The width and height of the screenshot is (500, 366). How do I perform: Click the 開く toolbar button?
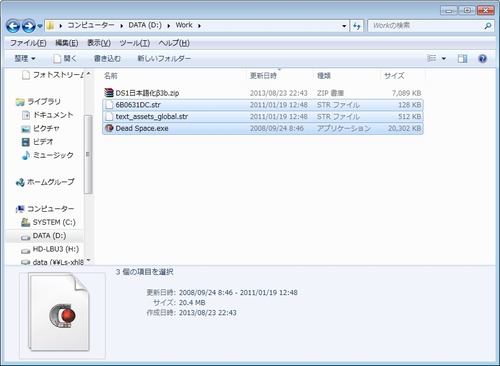click(65, 59)
